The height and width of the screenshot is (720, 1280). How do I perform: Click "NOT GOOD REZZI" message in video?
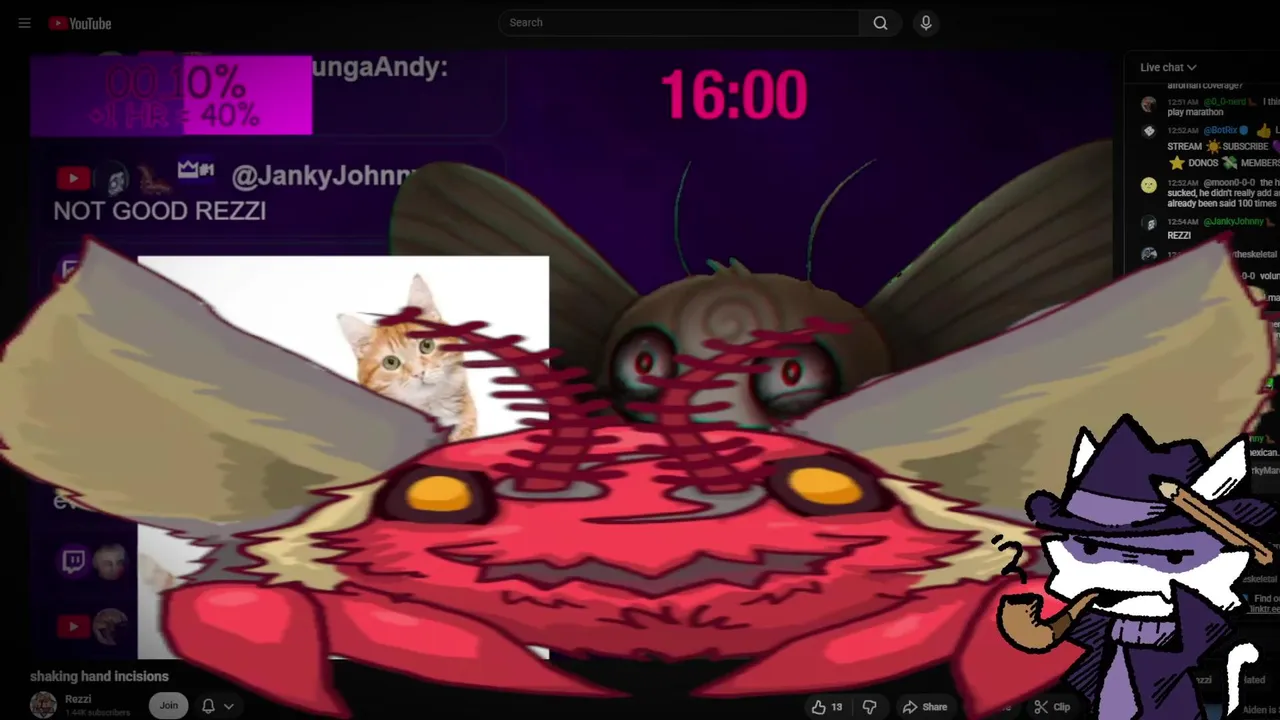(x=159, y=211)
